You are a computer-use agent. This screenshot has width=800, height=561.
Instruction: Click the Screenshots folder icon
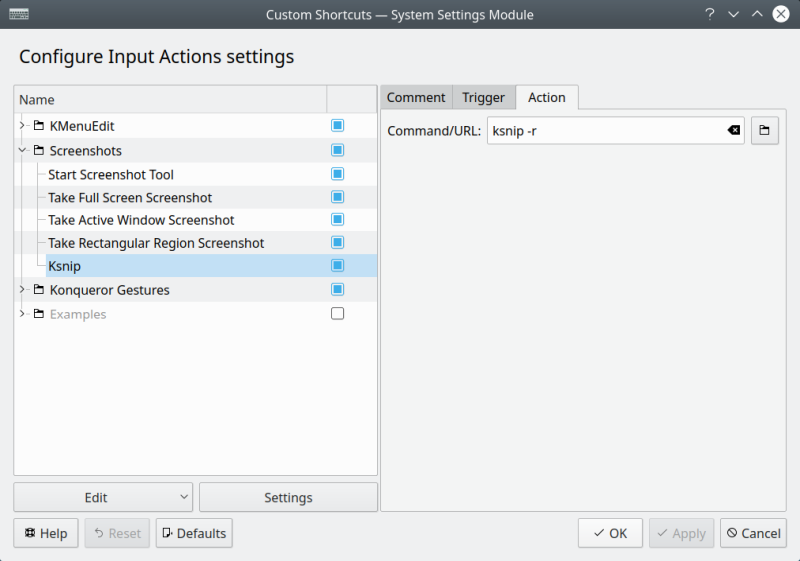(x=39, y=151)
